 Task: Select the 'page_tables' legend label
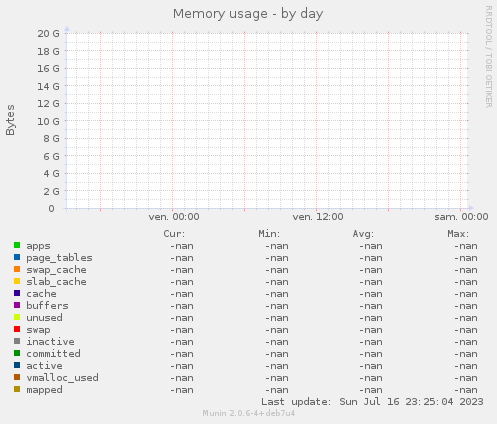59,258
